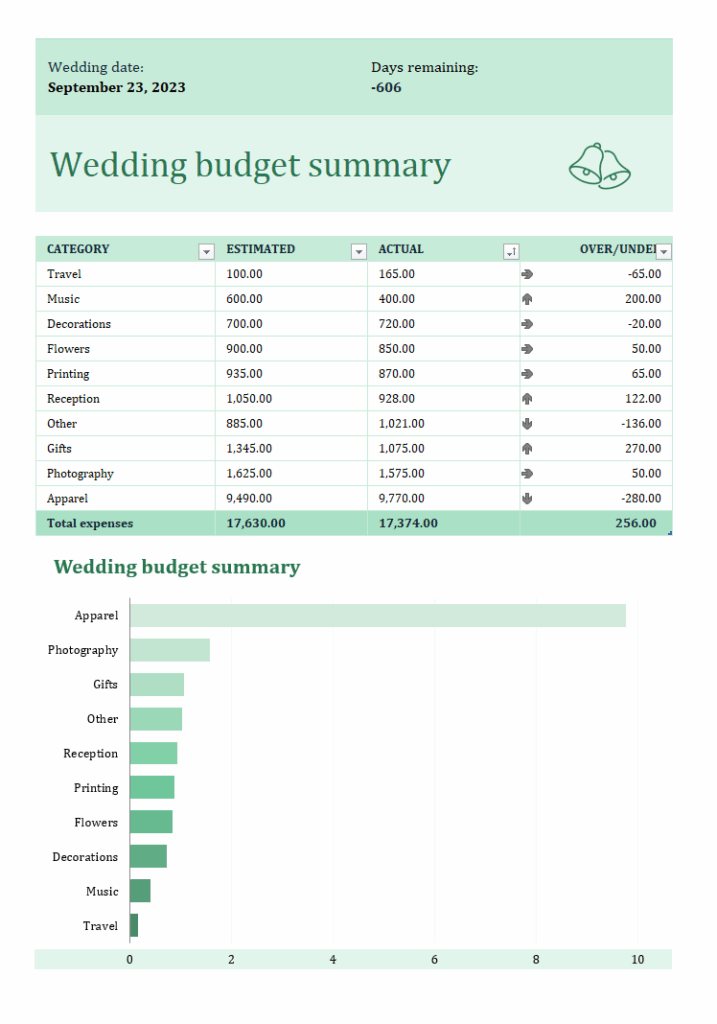
Task: Select the wedding date September 23, 2023 cell
Action: 116,87
